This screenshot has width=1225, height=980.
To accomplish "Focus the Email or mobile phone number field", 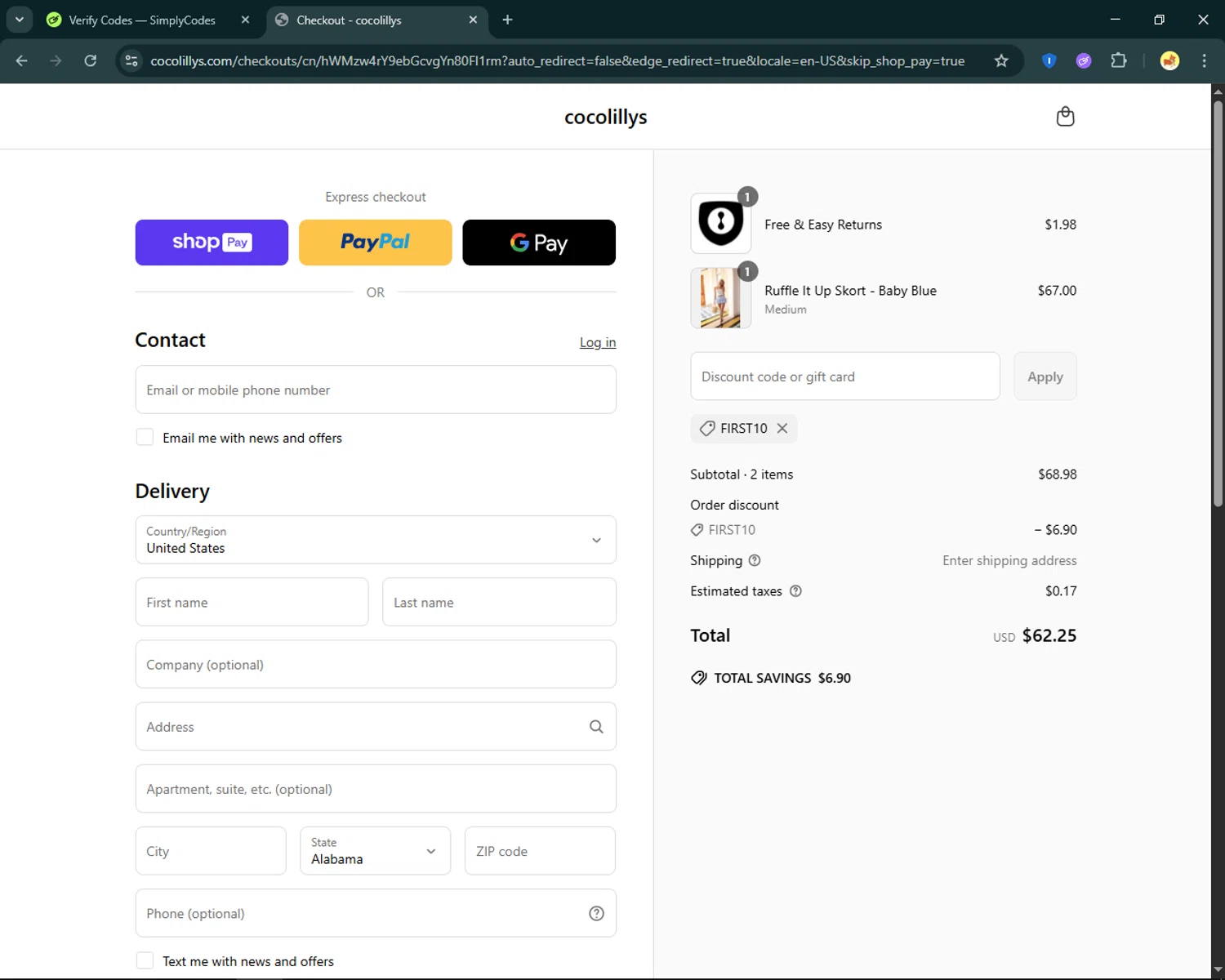I will tap(376, 390).
